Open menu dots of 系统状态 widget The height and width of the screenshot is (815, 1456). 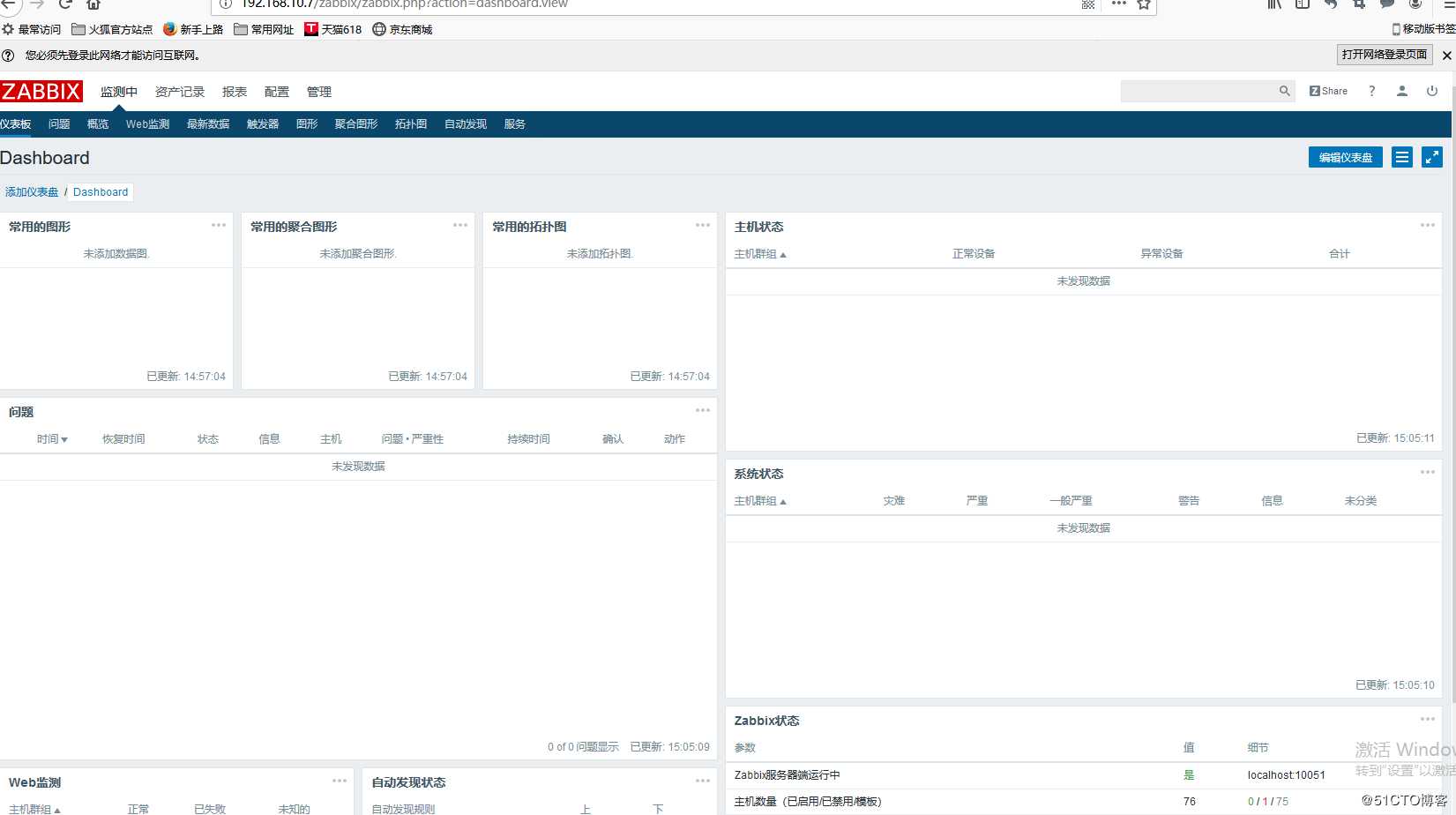point(1428,472)
